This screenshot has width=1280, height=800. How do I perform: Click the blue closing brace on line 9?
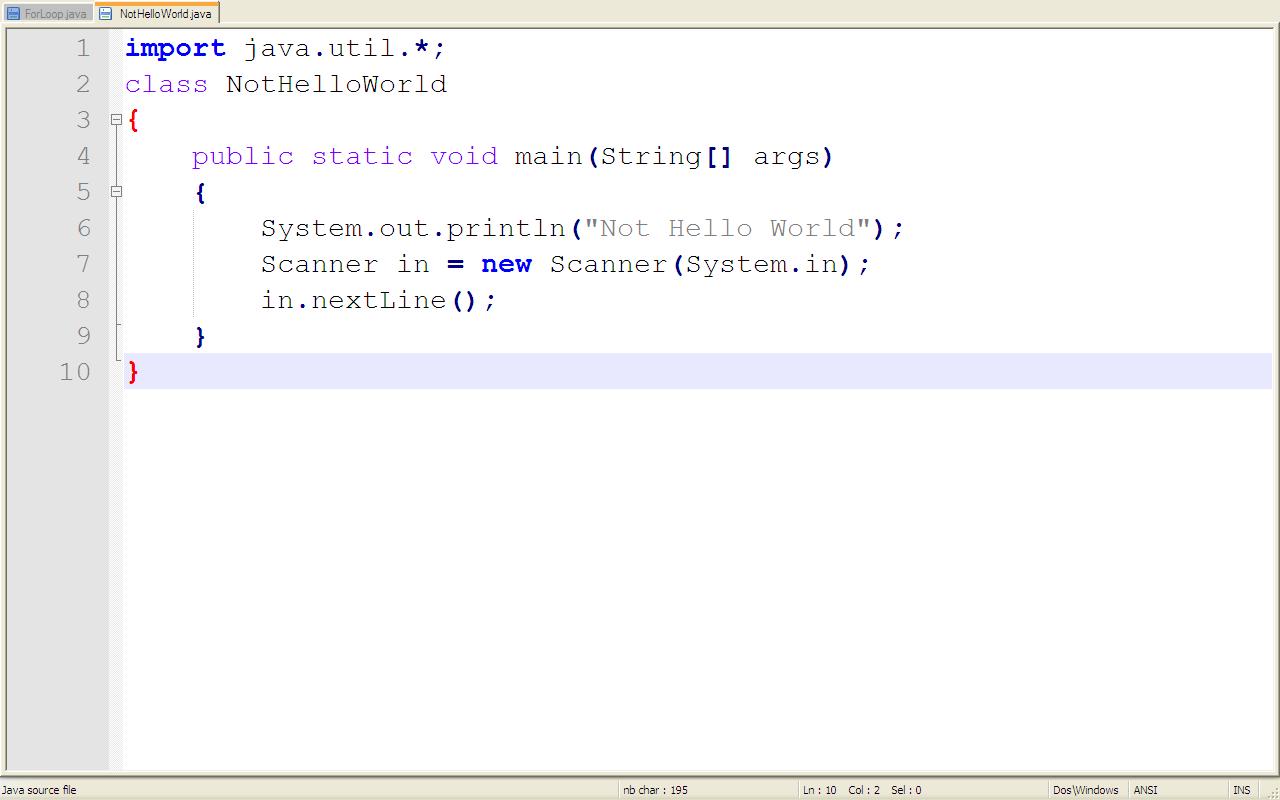[x=200, y=336]
